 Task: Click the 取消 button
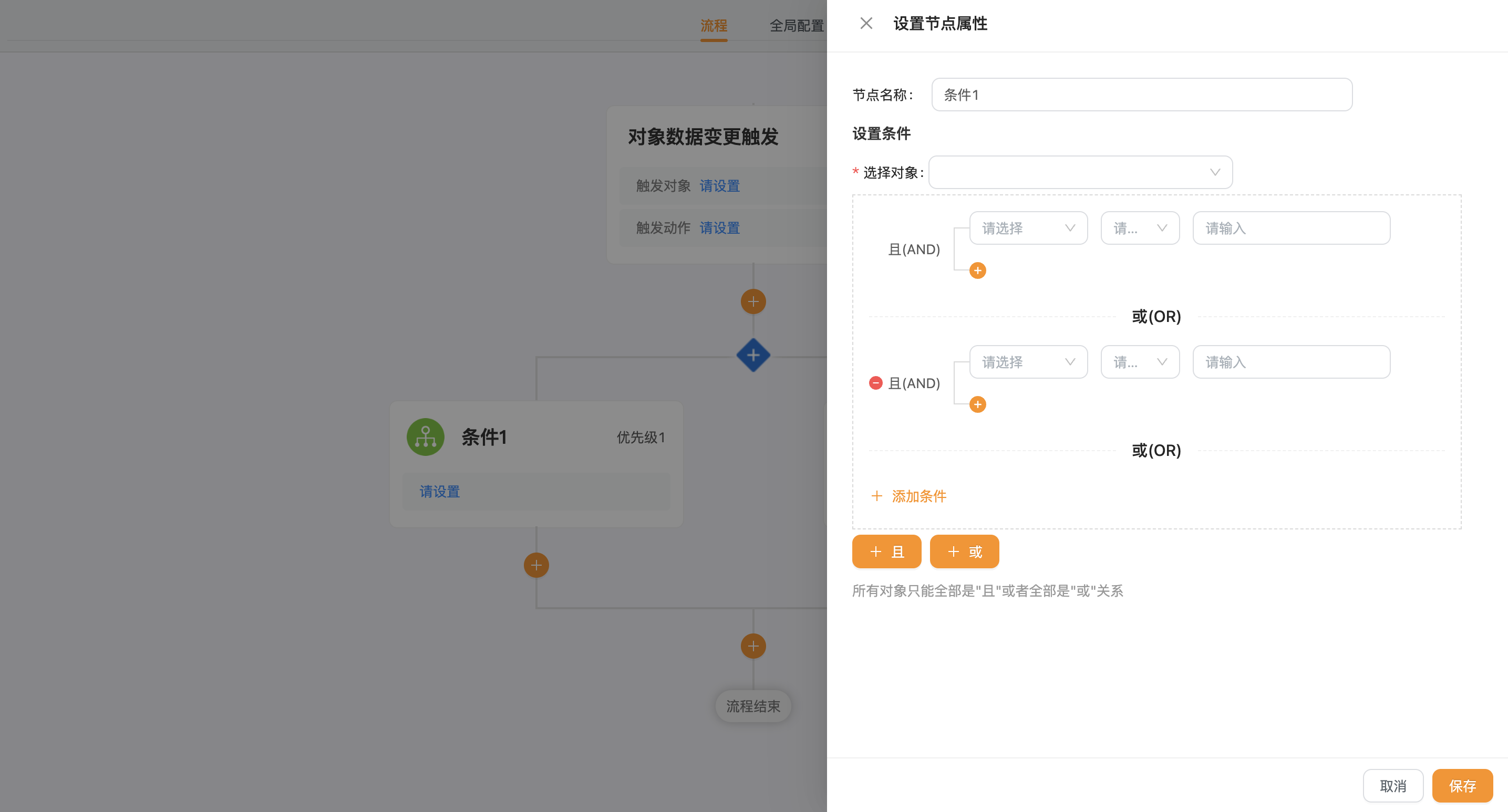coord(1393,786)
